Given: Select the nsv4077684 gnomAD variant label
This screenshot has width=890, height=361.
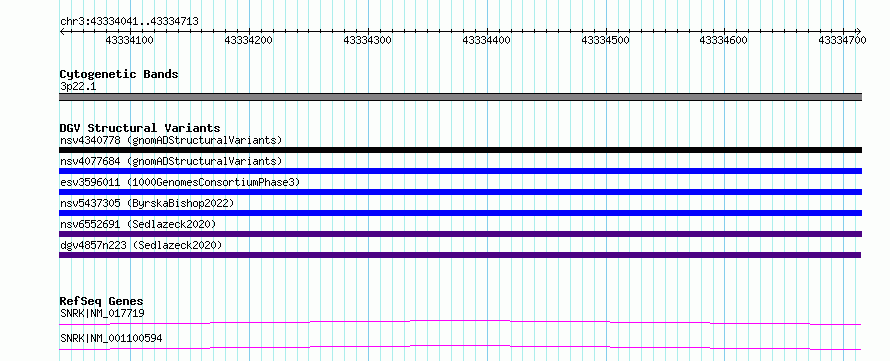Looking at the screenshot, I should pos(171,161).
